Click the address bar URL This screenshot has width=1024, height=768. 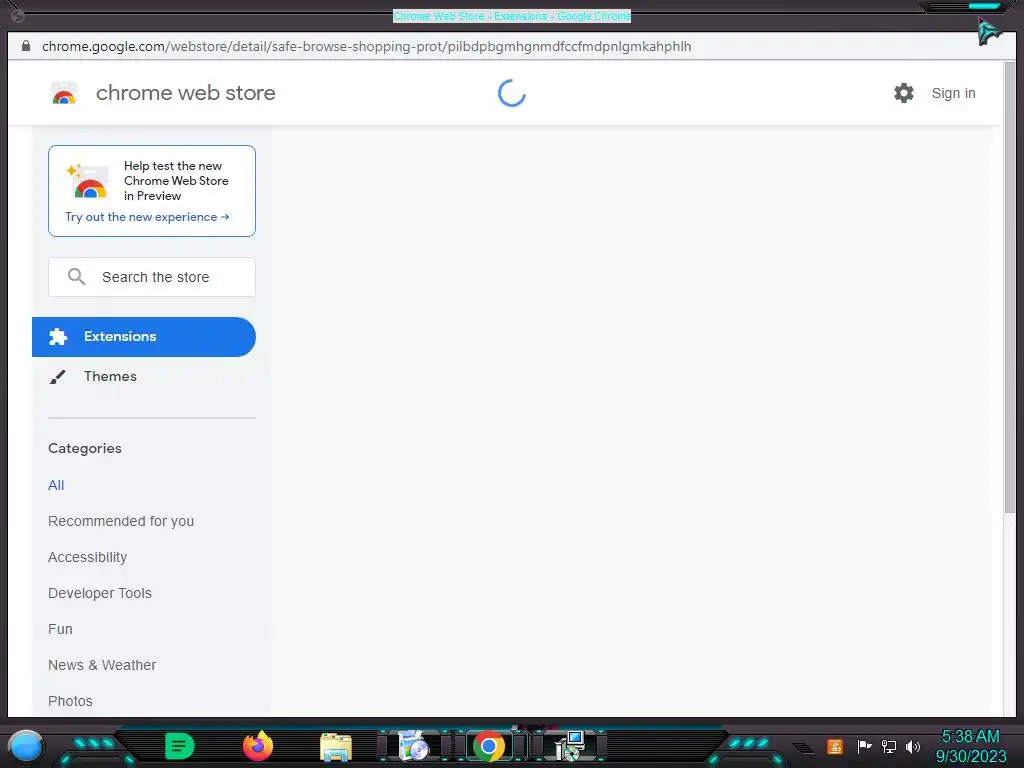(366, 46)
